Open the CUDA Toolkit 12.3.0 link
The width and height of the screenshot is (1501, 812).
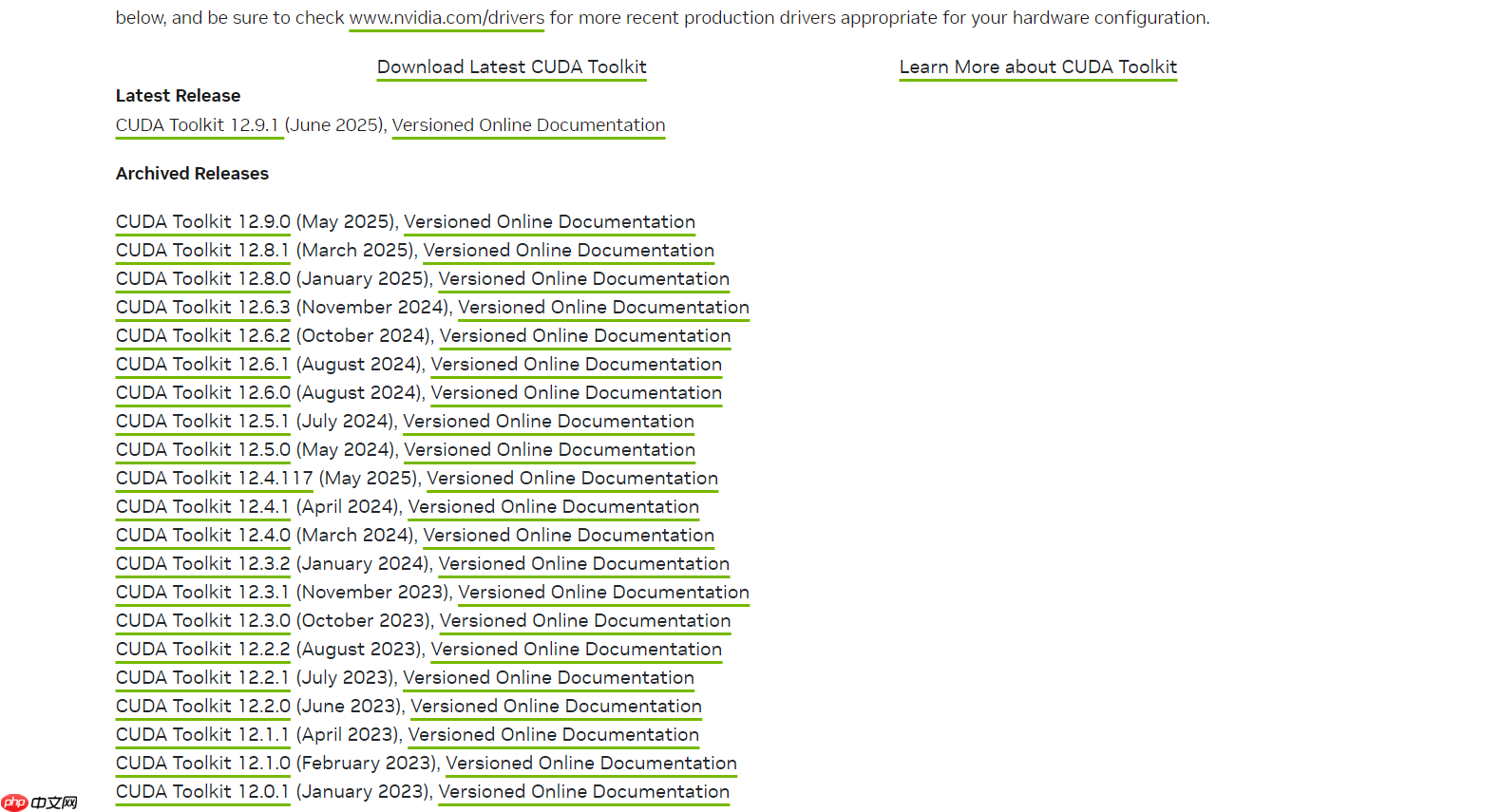coord(203,621)
